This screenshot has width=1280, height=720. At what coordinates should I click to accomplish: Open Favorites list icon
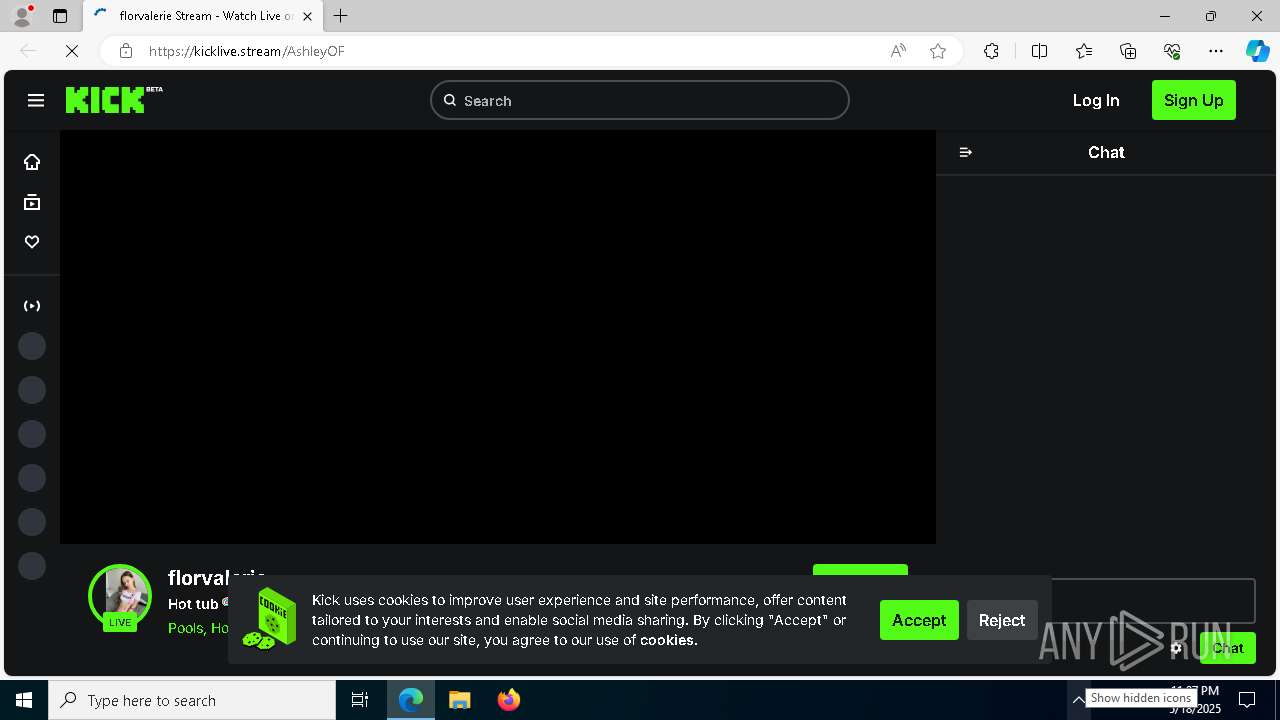[x=1084, y=51]
